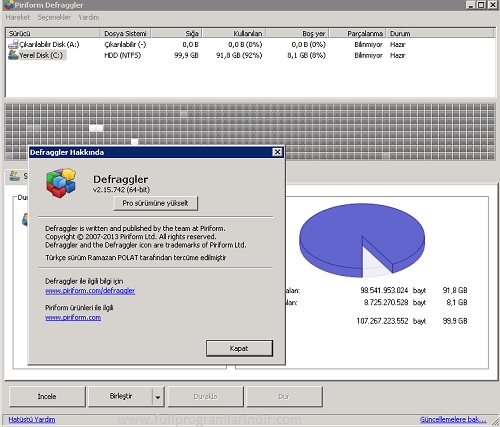Click the Piriform Defraggler title bar icon
The width and height of the screenshot is (500, 427).
click(x=9, y=5)
